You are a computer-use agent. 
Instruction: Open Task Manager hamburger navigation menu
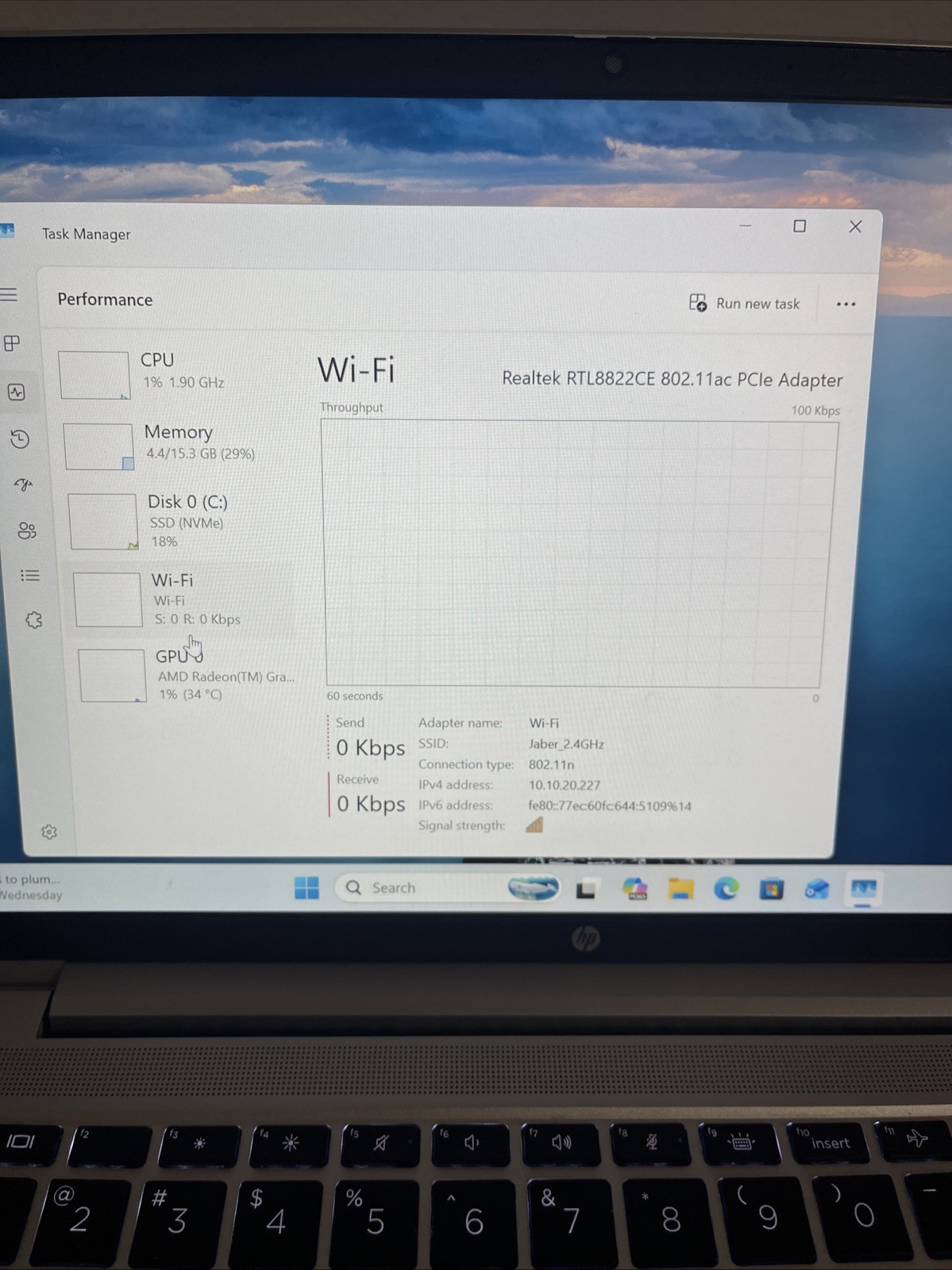[x=10, y=295]
